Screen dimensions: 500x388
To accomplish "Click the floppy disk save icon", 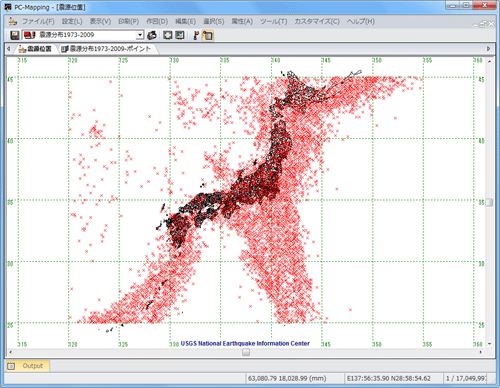I will tap(14, 35).
